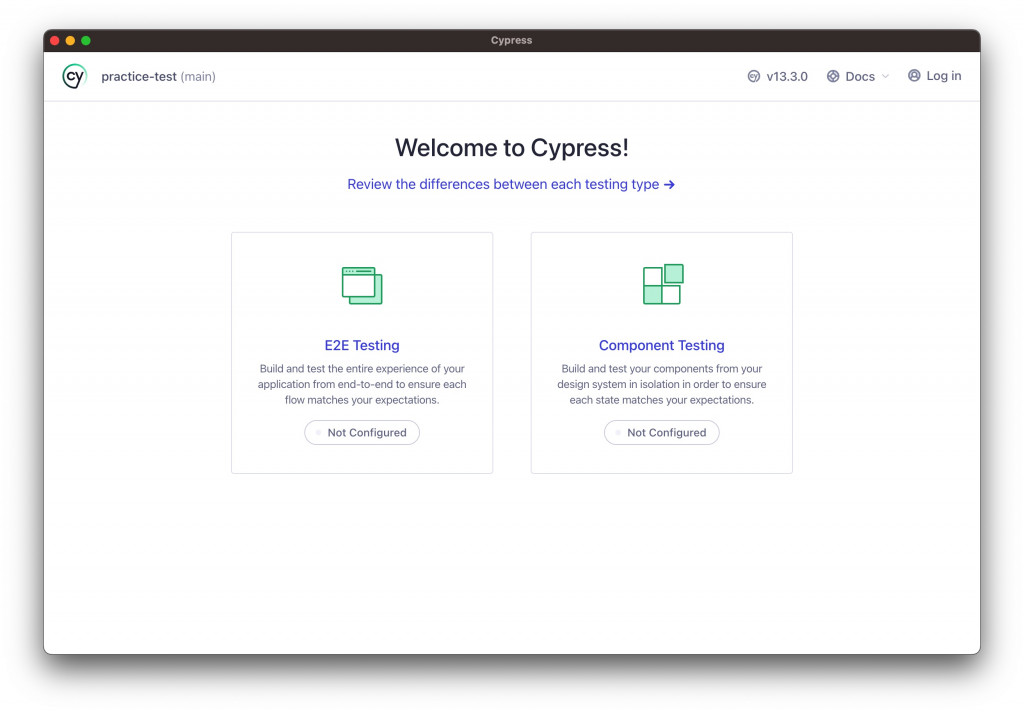Close the Cypress window with red button

point(55,40)
